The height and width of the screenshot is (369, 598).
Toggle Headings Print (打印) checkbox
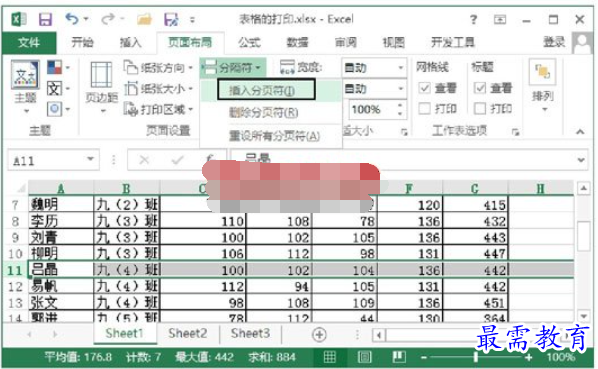coord(480,109)
